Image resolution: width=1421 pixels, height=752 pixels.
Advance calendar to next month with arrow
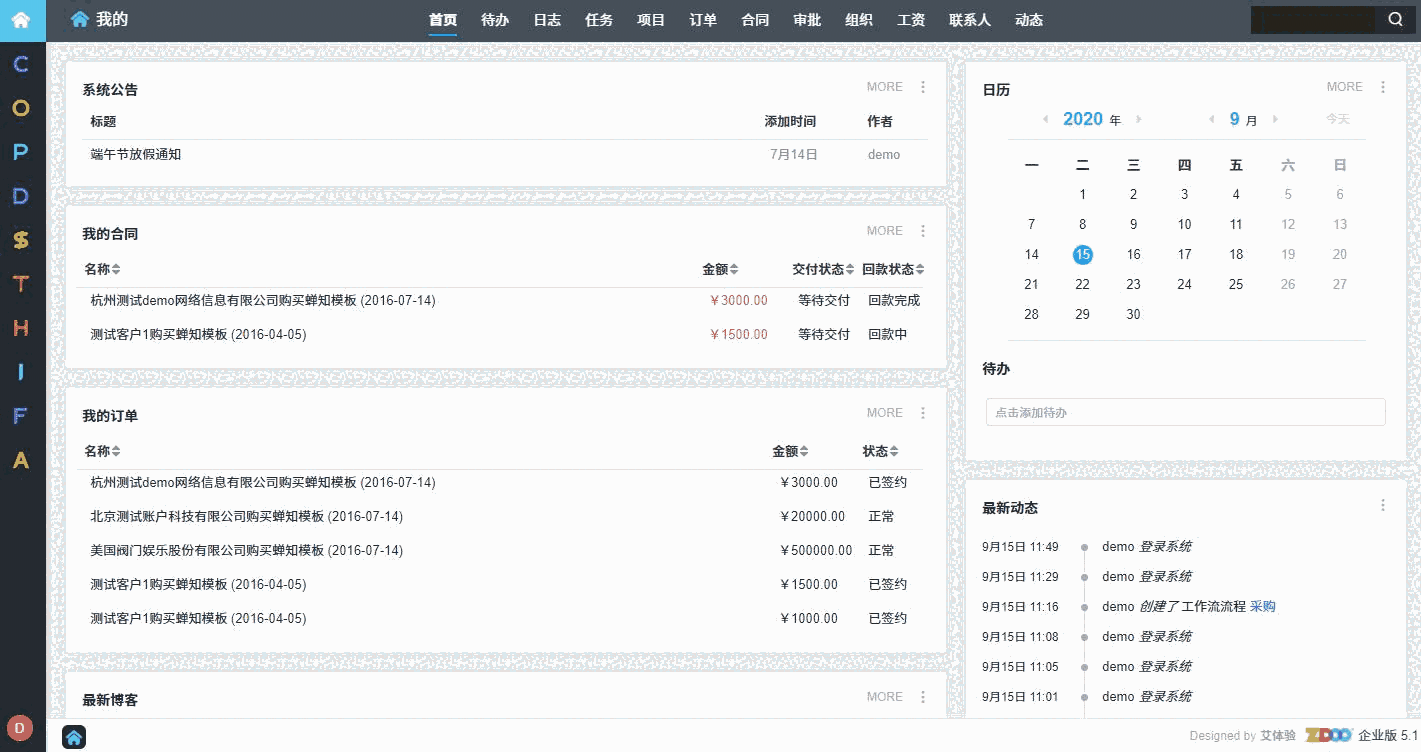(1276, 118)
